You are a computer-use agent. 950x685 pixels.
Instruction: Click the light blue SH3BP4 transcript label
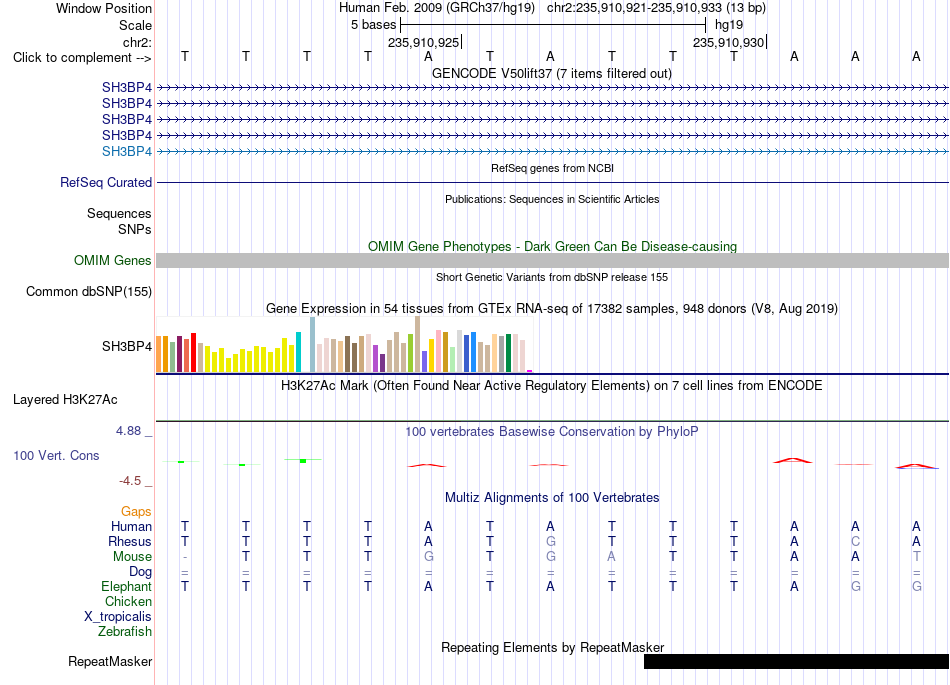click(127, 151)
